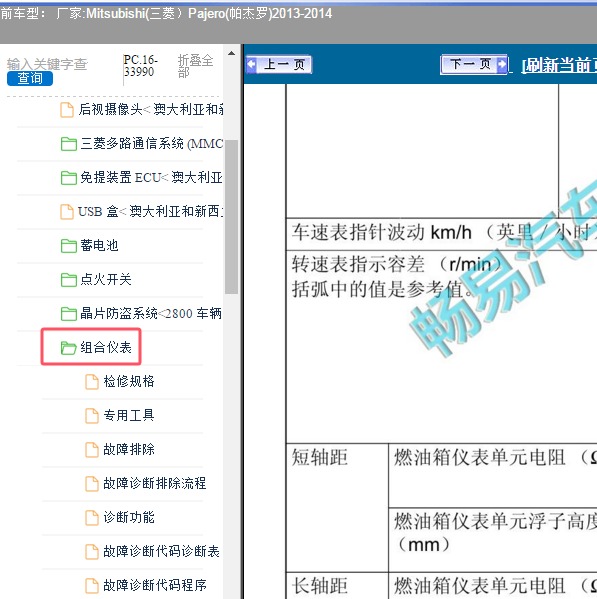Click page icon beside USB 盒
This screenshot has height=599, width=597.
67,212
